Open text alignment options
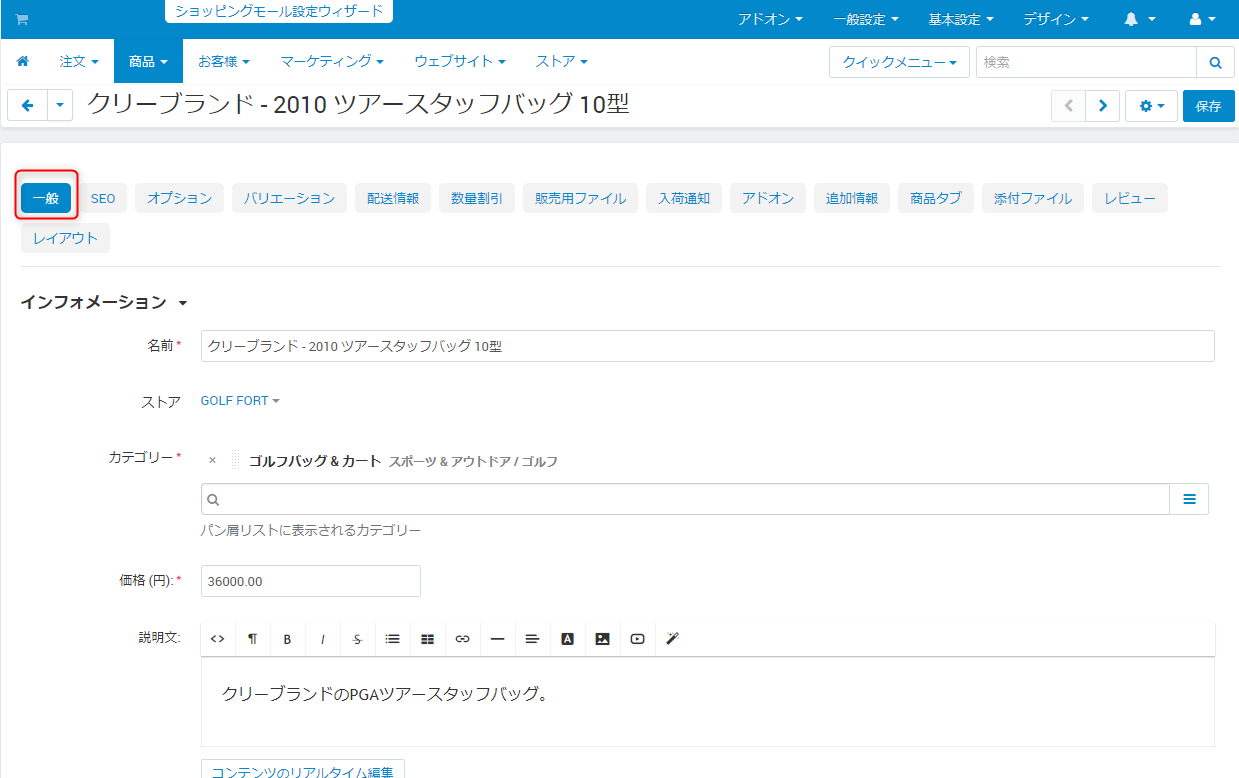This screenshot has width=1239, height=778. (532, 639)
